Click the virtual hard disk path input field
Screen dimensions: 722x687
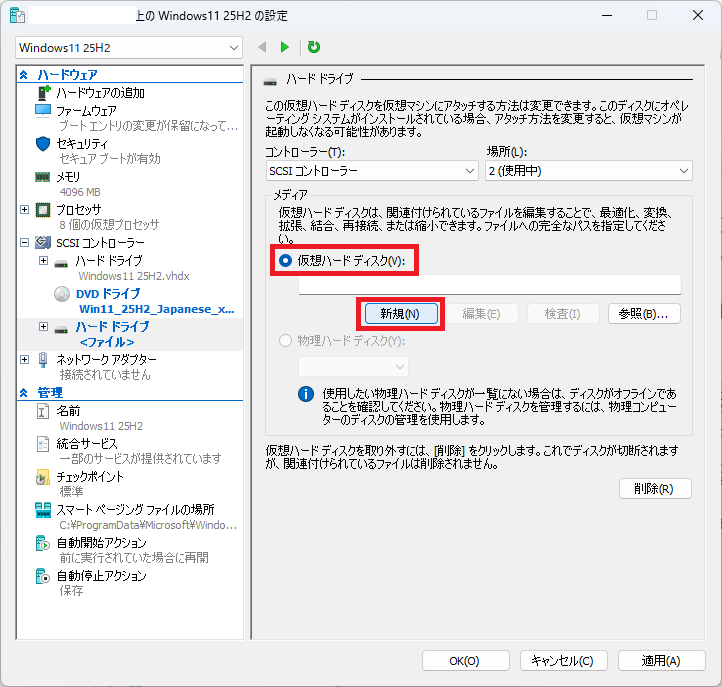coord(489,284)
